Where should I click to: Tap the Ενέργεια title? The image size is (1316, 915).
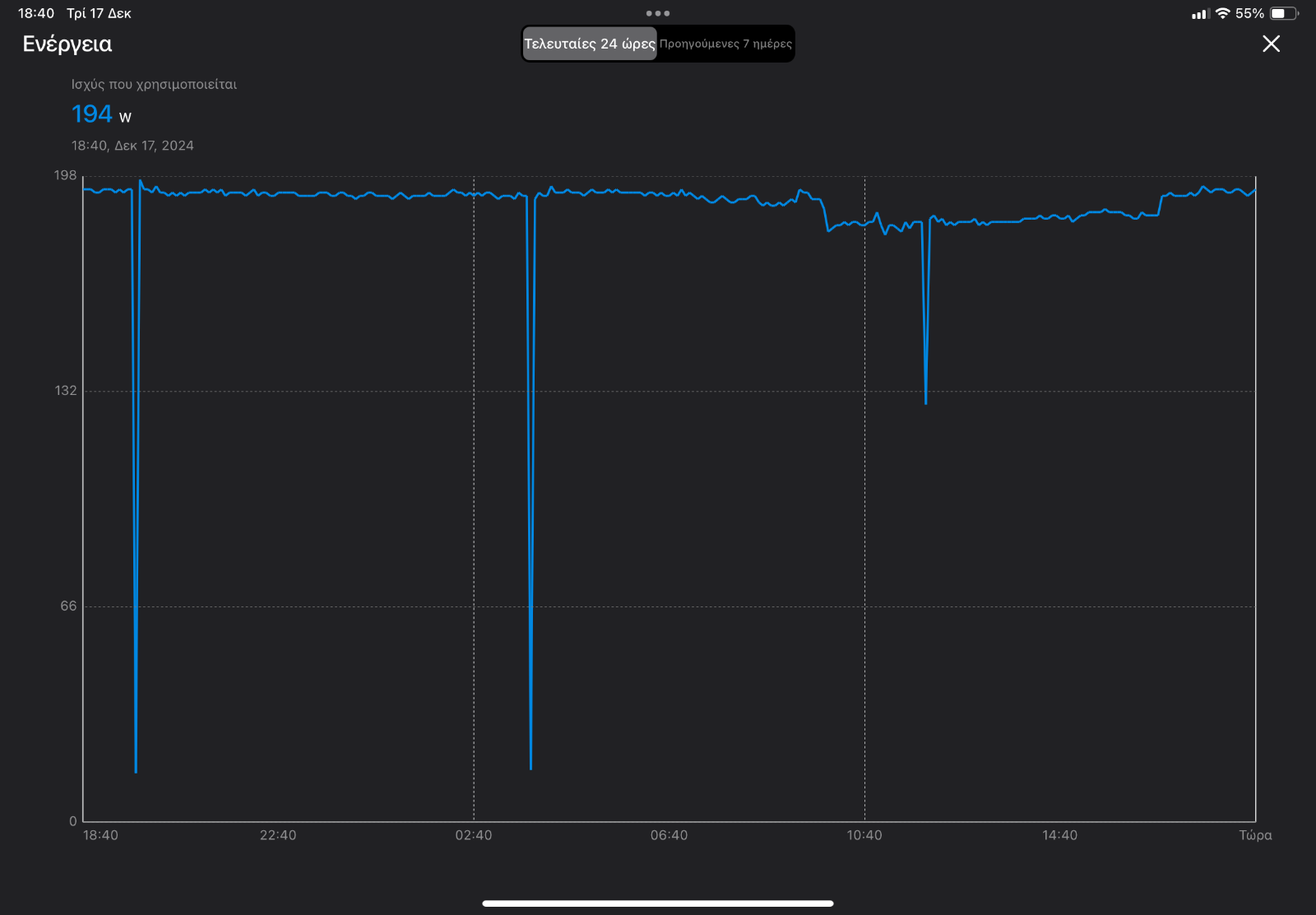[x=67, y=44]
